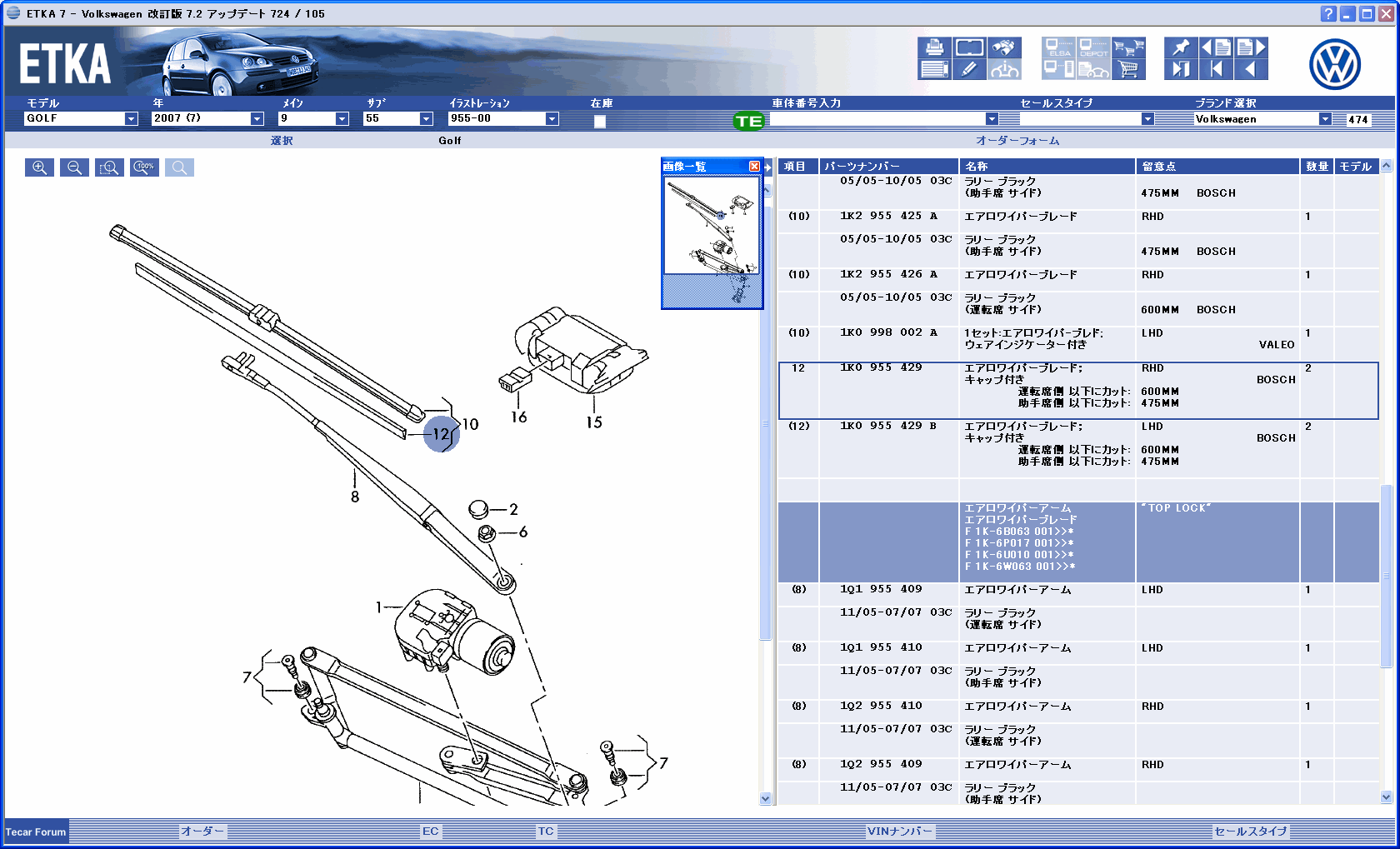Click the green TE badge
The image size is (1400, 849).
(x=748, y=121)
